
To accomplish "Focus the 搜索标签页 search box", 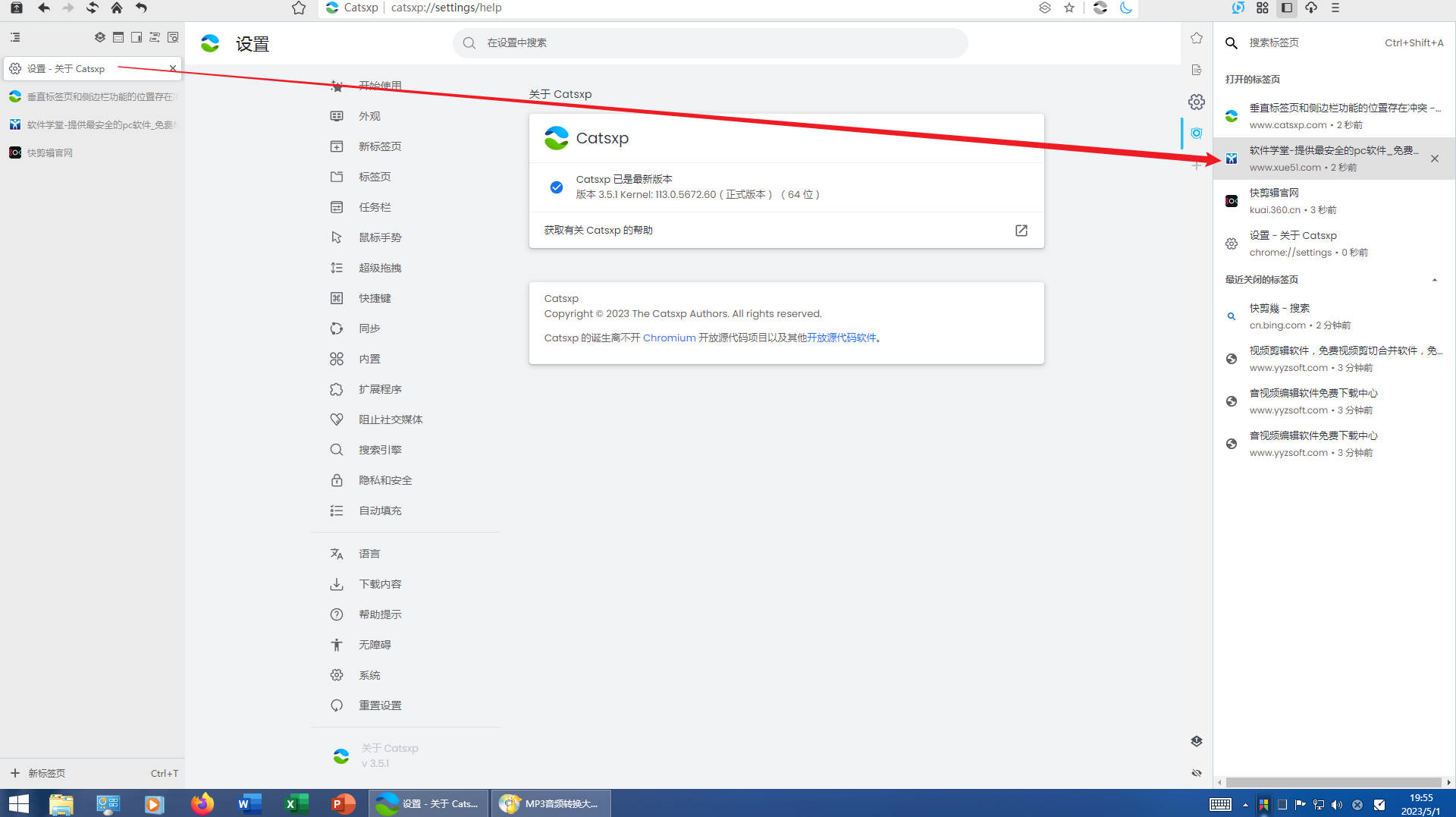I will tap(1335, 43).
